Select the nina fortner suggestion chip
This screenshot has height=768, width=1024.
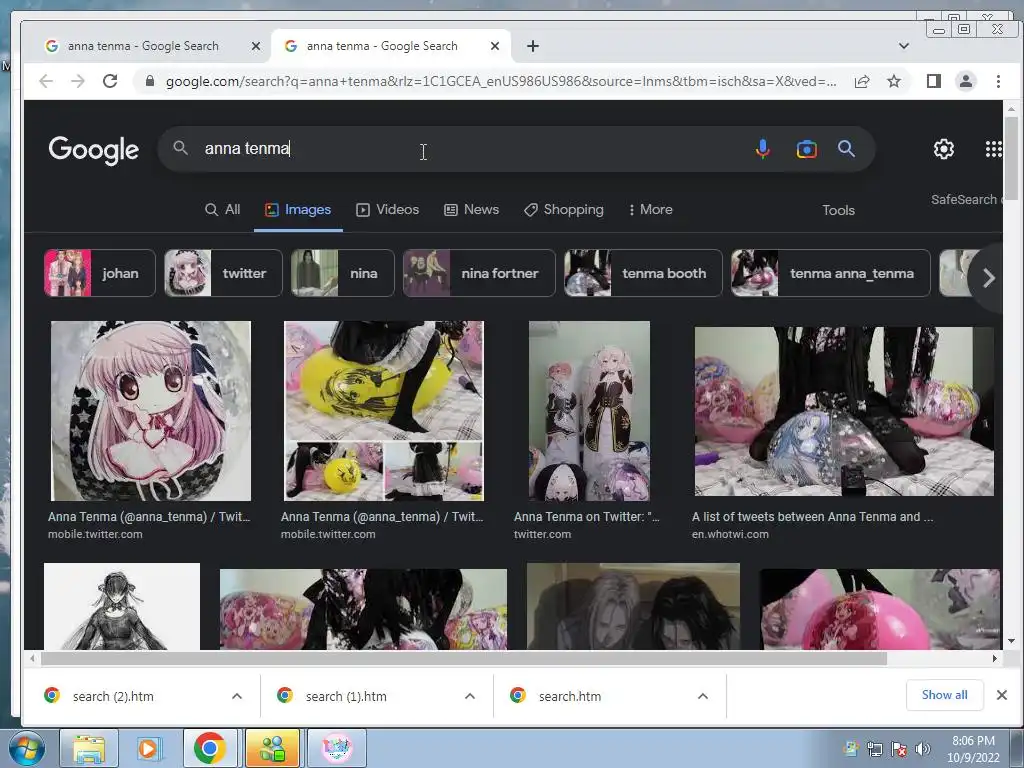(479, 273)
